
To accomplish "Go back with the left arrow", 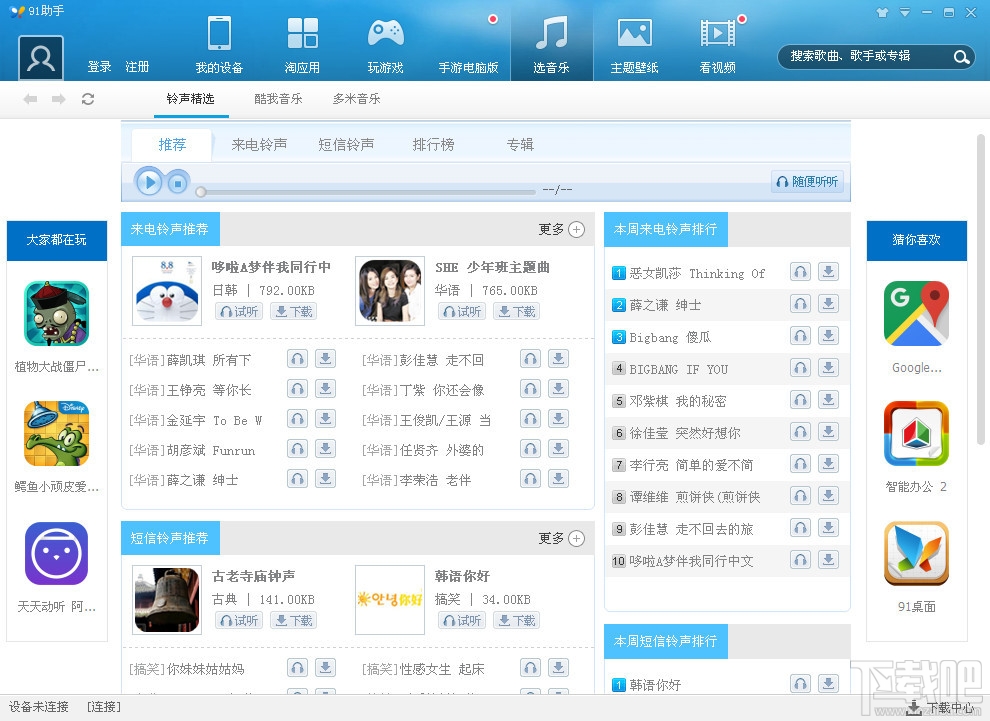I will 30,99.
